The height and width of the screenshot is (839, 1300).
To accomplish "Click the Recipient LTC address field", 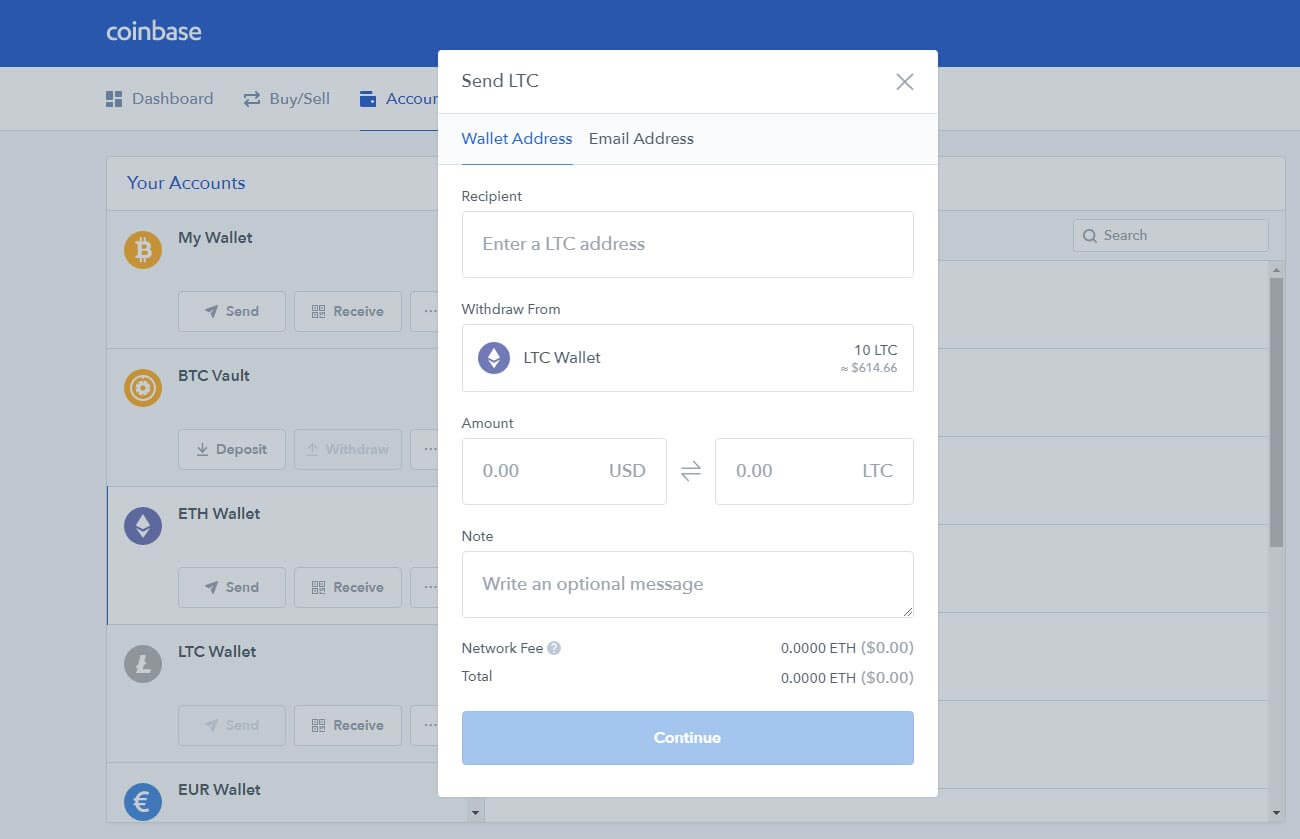I will click(x=687, y=244).
